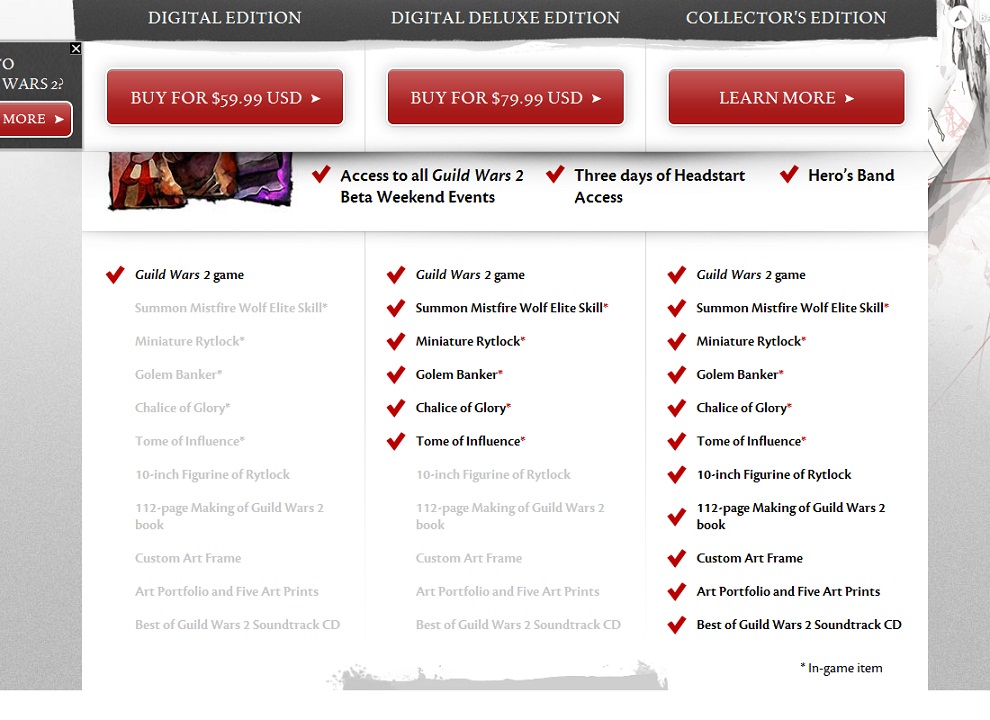This screenshot has height=720, width=990.
Task: Click the Soundtrack CD checkmark in the Collector's column
Action: 677,625
